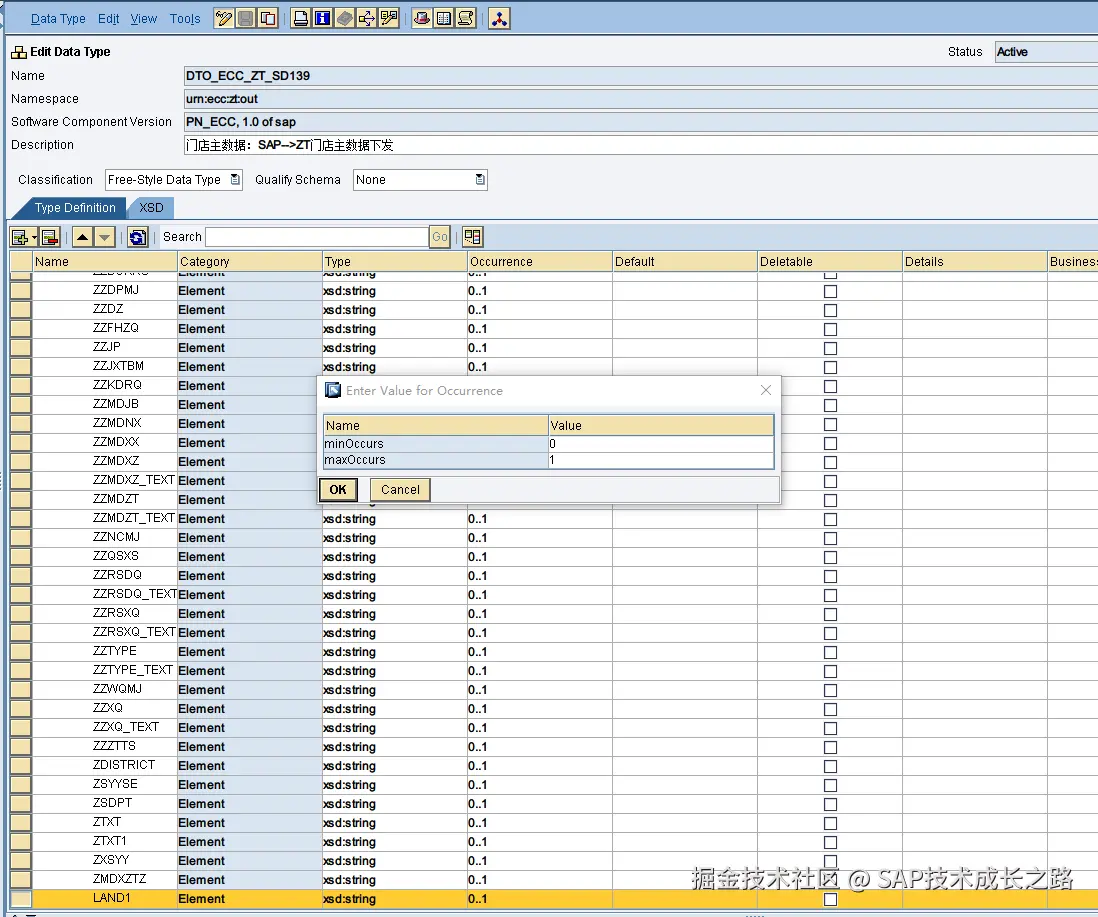
Task: Click the blue refresh table icon
Action: tap(138, 237)
